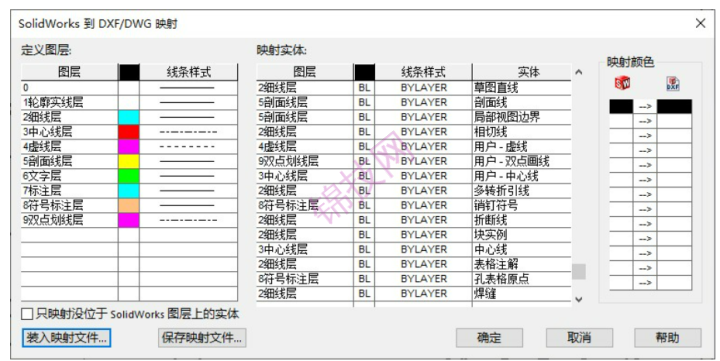This screenshot has height=361, width=720.
Task: Pick the green swatch of 6文字层
Action: coord(129,176)
